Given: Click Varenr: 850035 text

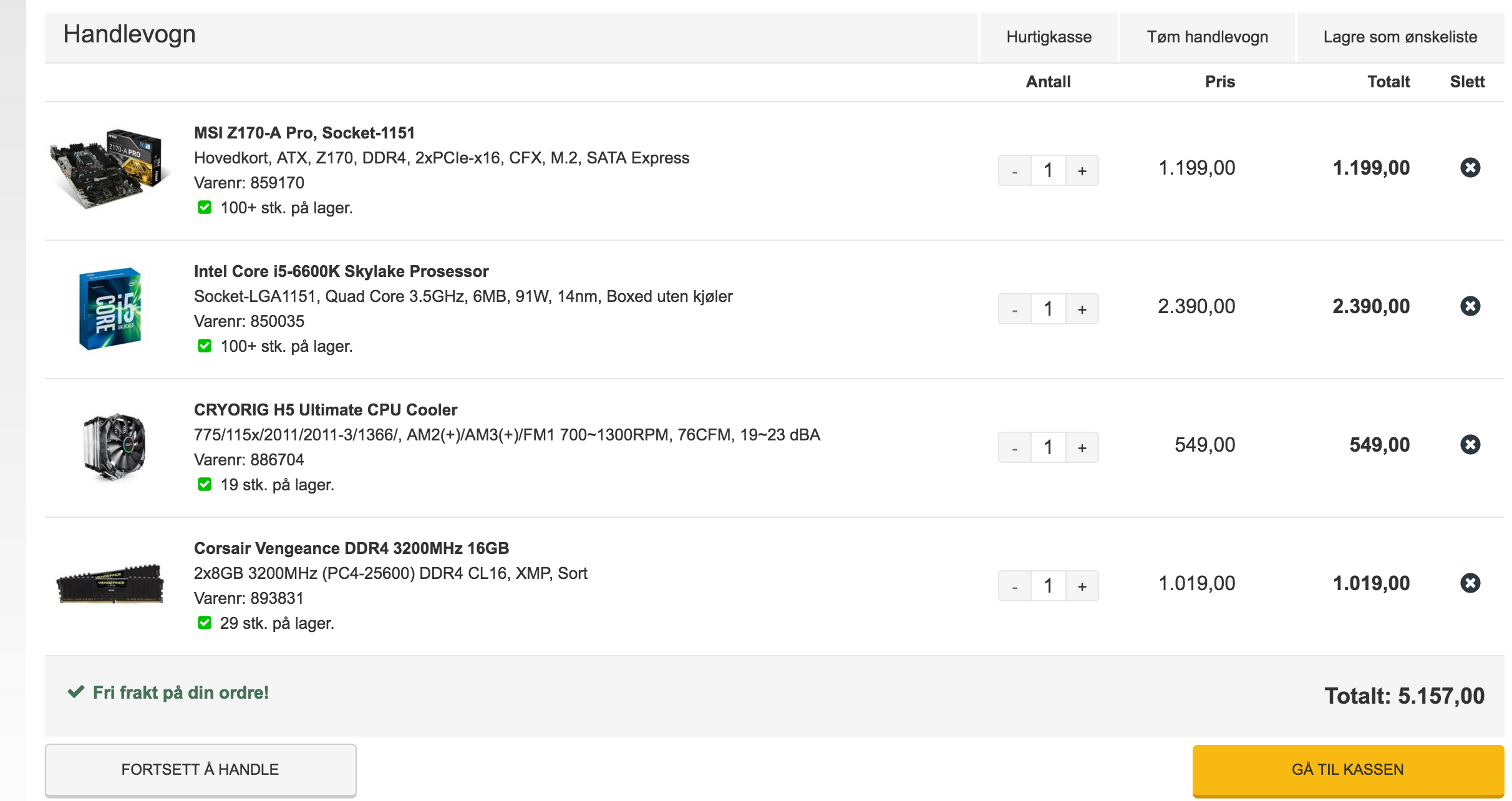Looking at the screenshot, I should point(250,321).
